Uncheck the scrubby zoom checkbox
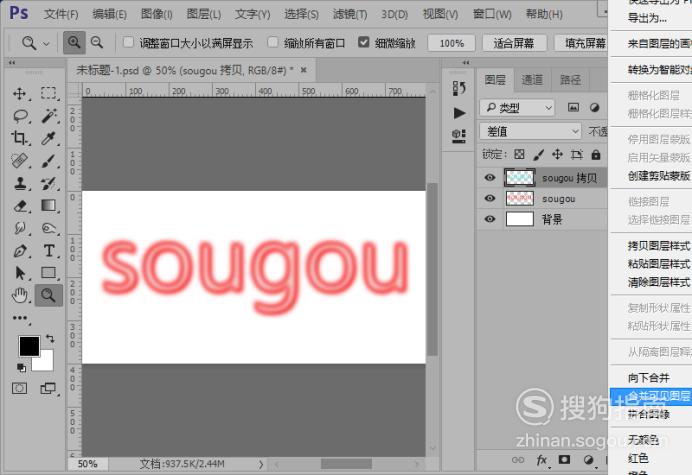 (x=364, y=42)
